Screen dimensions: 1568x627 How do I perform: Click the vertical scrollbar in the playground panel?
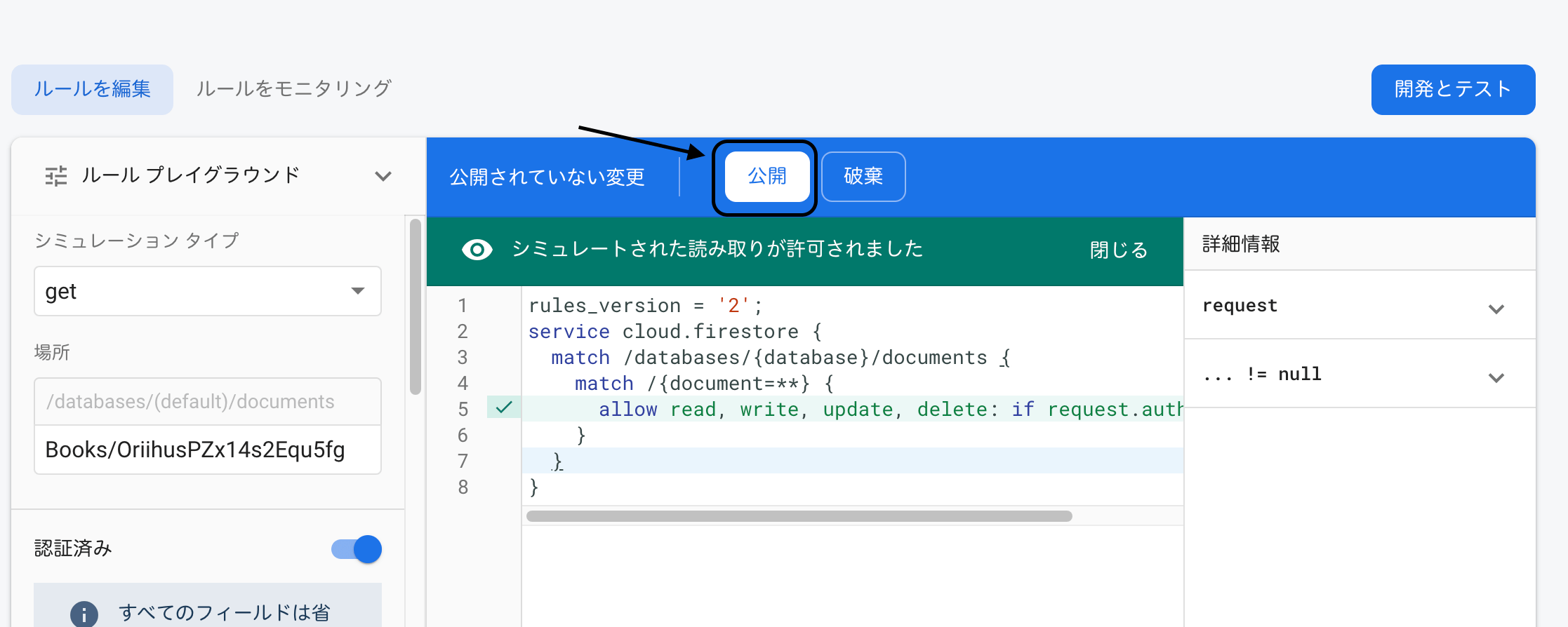[x=416, y=307]
